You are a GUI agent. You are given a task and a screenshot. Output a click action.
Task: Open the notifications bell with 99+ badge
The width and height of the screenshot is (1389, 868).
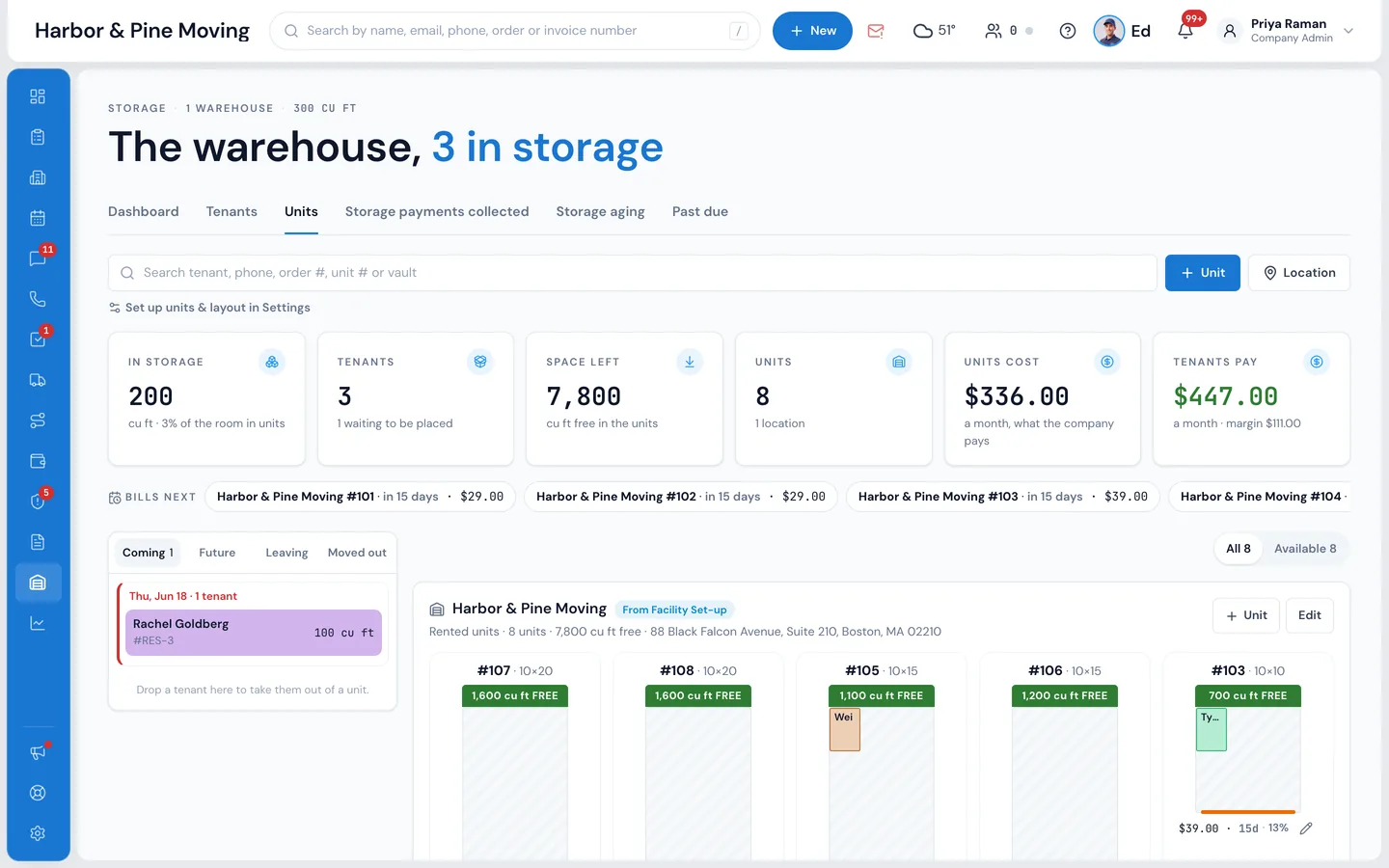[x=1185, y=31]
